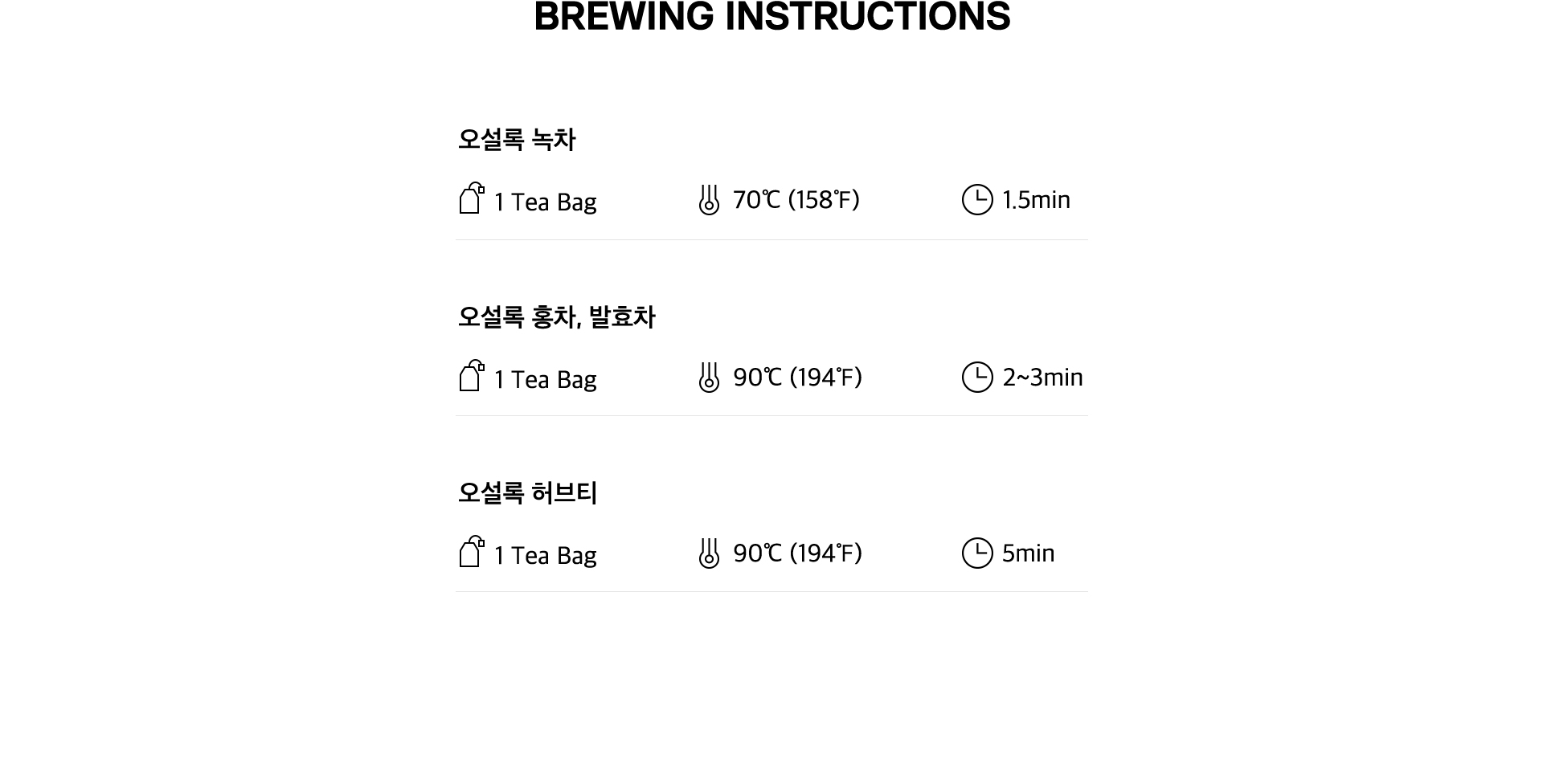This screenshot has height=784, width=1543.
Task: Click the 2~3min steeping time text
Action: 1042,377
